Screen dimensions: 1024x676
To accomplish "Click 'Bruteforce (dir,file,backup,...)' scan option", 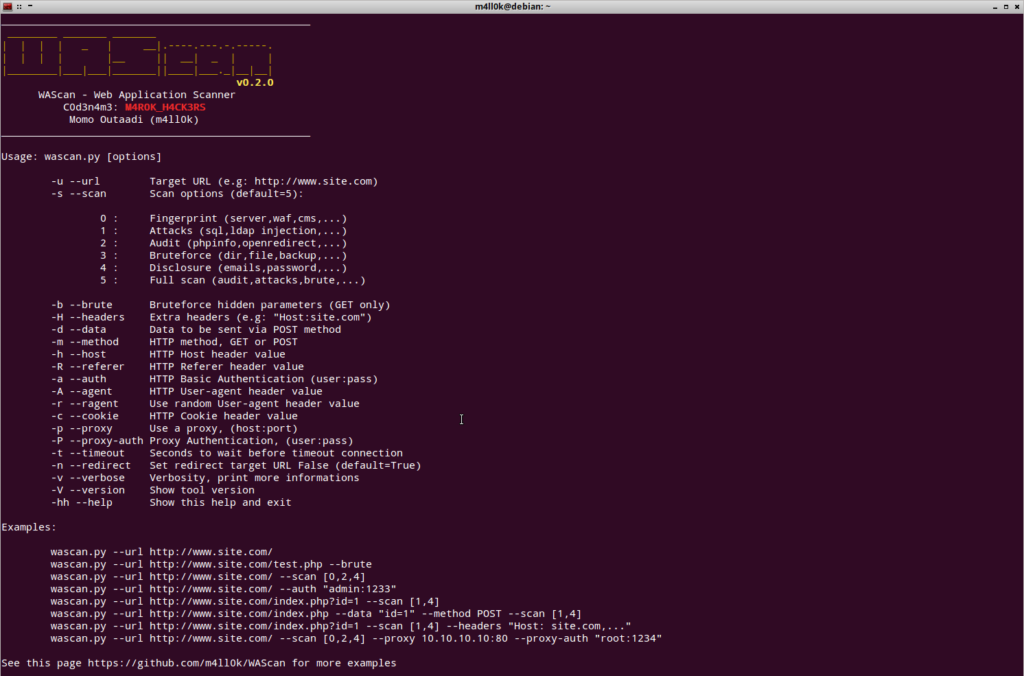I will click(x=248, y=255).
